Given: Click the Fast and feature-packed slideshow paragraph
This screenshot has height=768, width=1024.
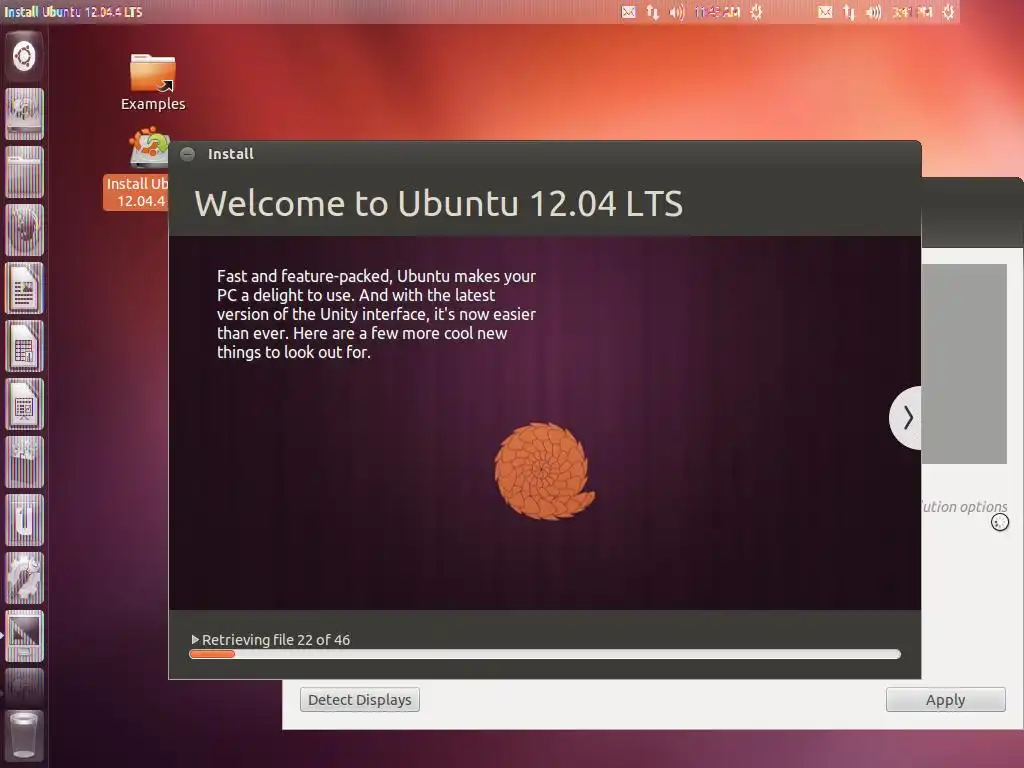Looking at the screenshot, I should pyautogui.click(x=376, y=314).
